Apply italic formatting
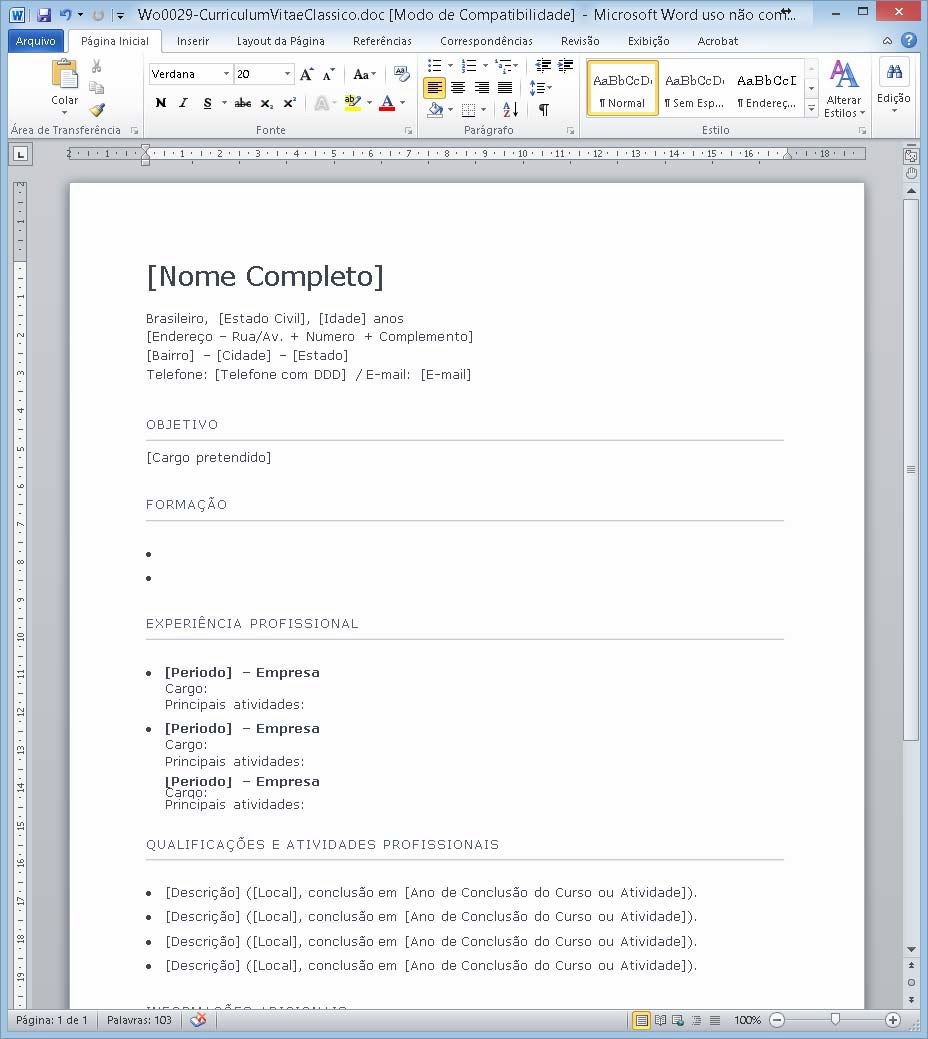The width and height of the screenshot is (928, 1039). [183, 102]
